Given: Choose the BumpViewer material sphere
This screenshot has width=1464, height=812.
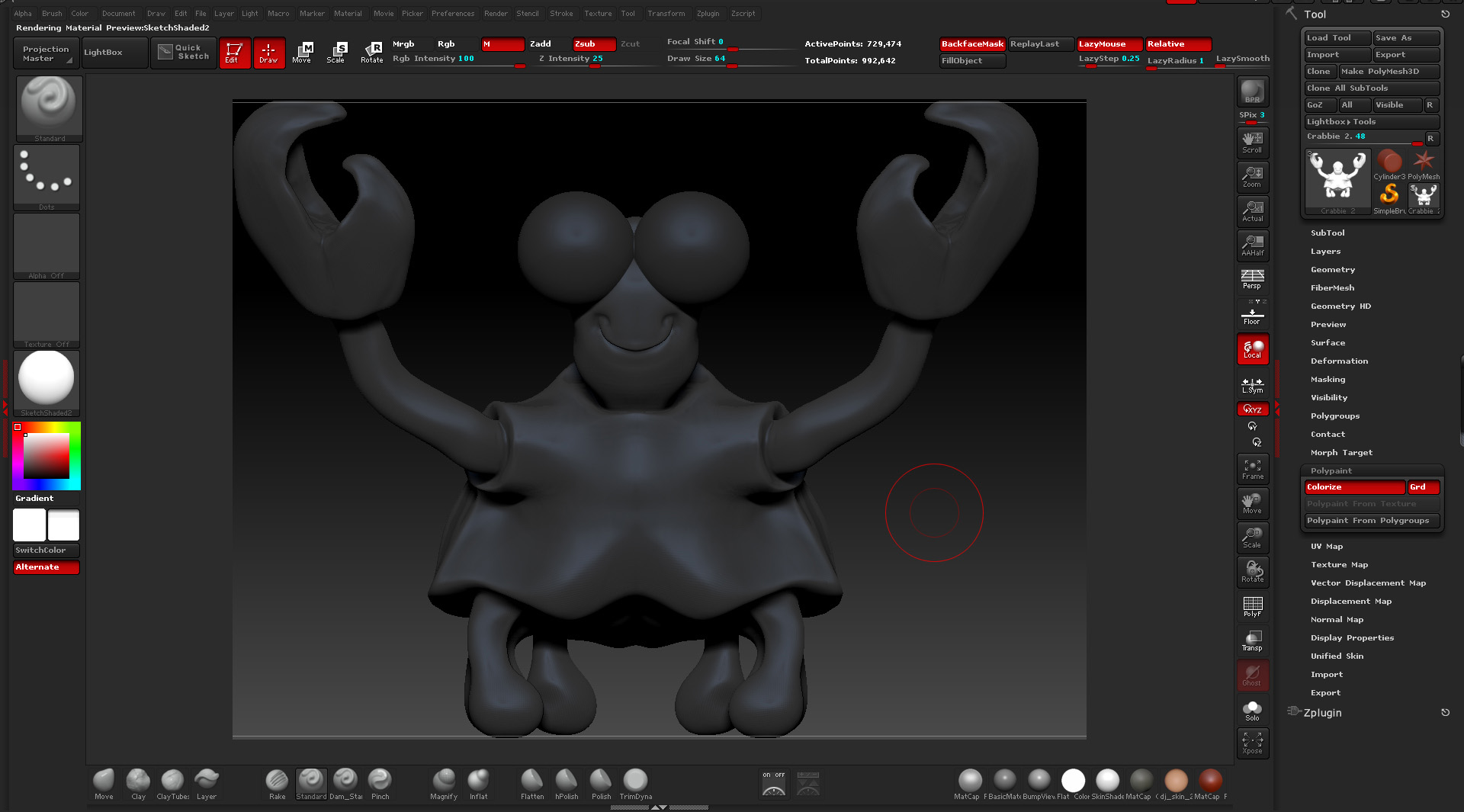Looking at the screenshot, I should (1039, 784).
